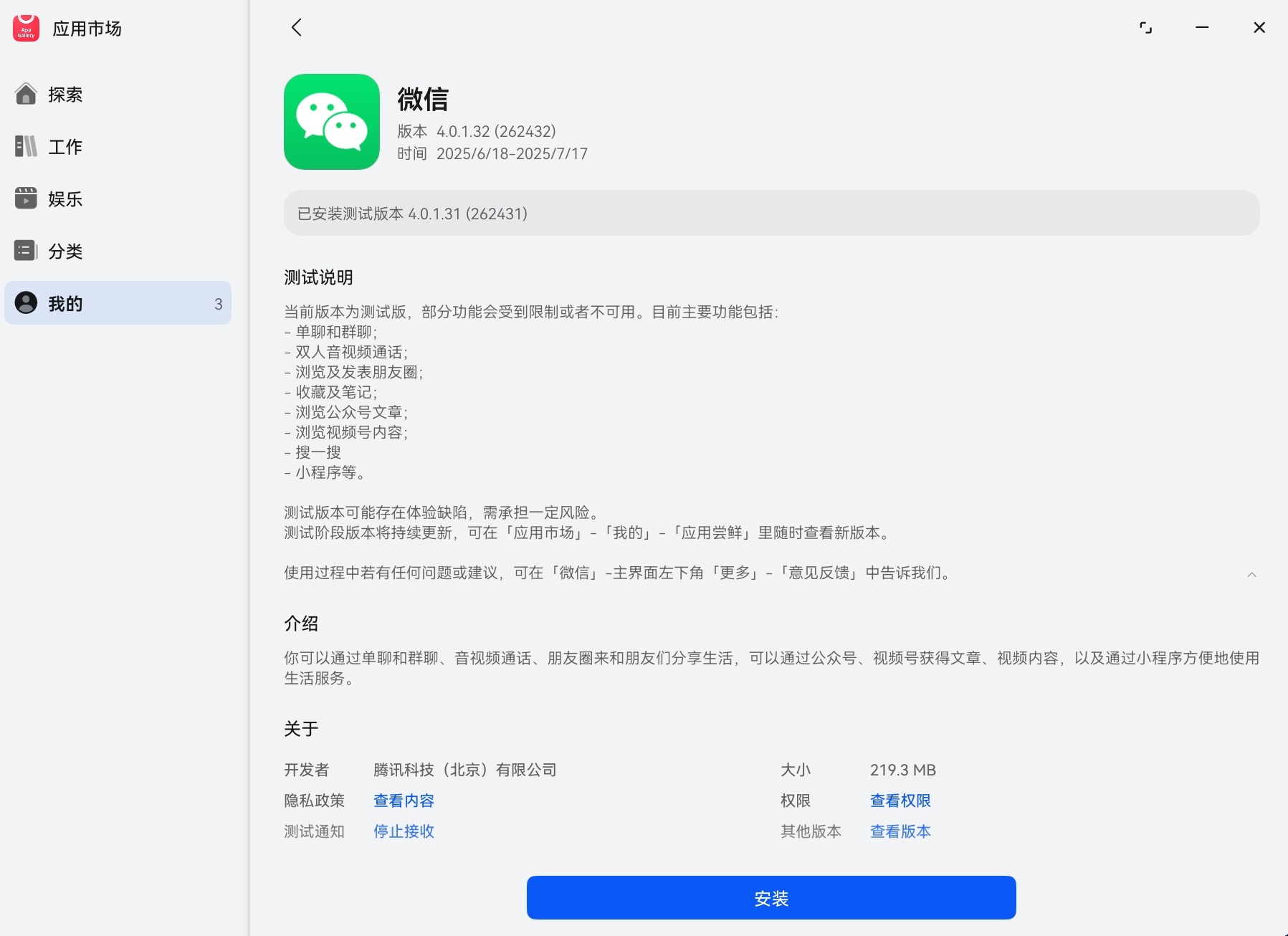The image size is (1288, 936).
Task: Minimize the App Gallery window
Action: 1202,27
